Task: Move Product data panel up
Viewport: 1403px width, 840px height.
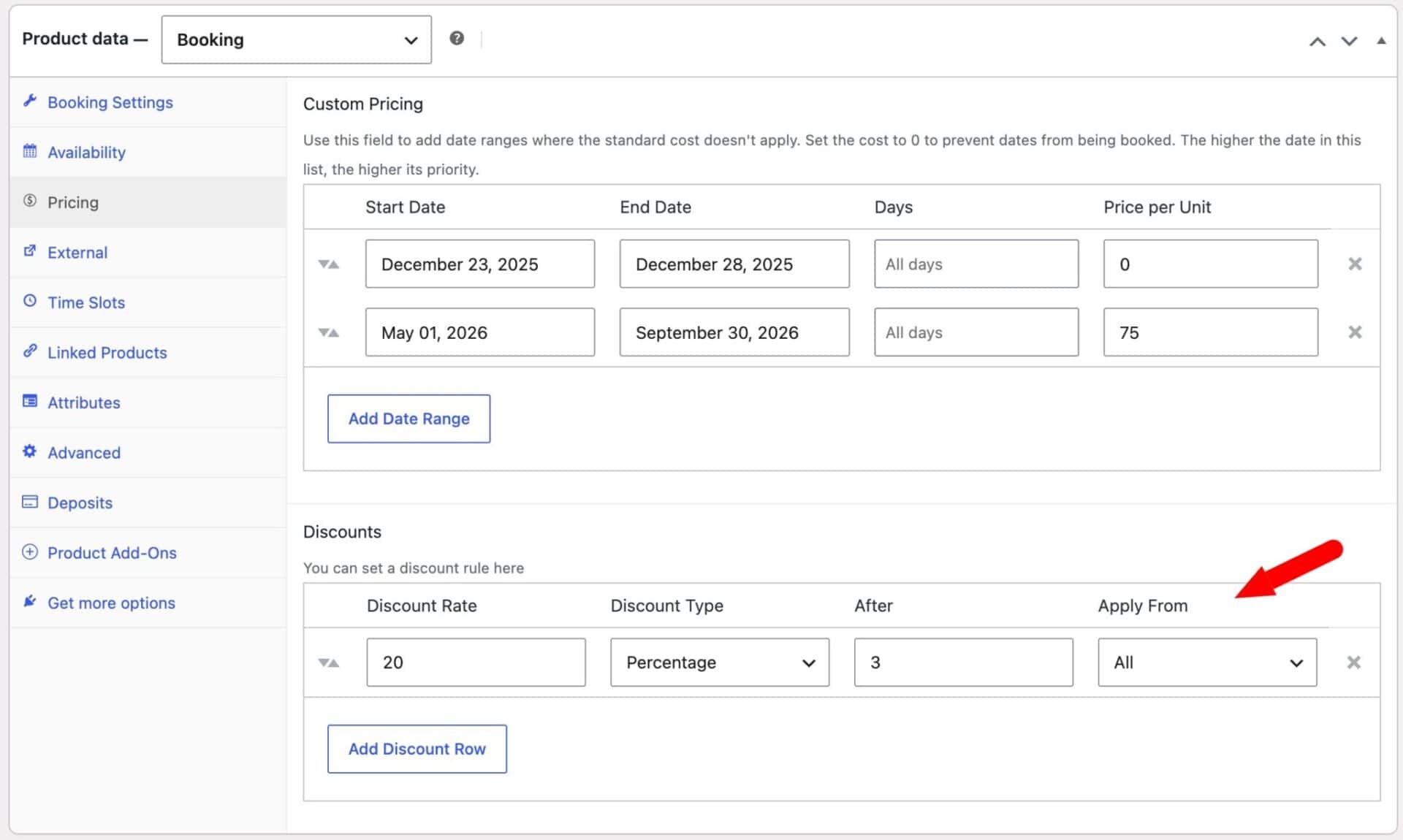Action: 1318,42
